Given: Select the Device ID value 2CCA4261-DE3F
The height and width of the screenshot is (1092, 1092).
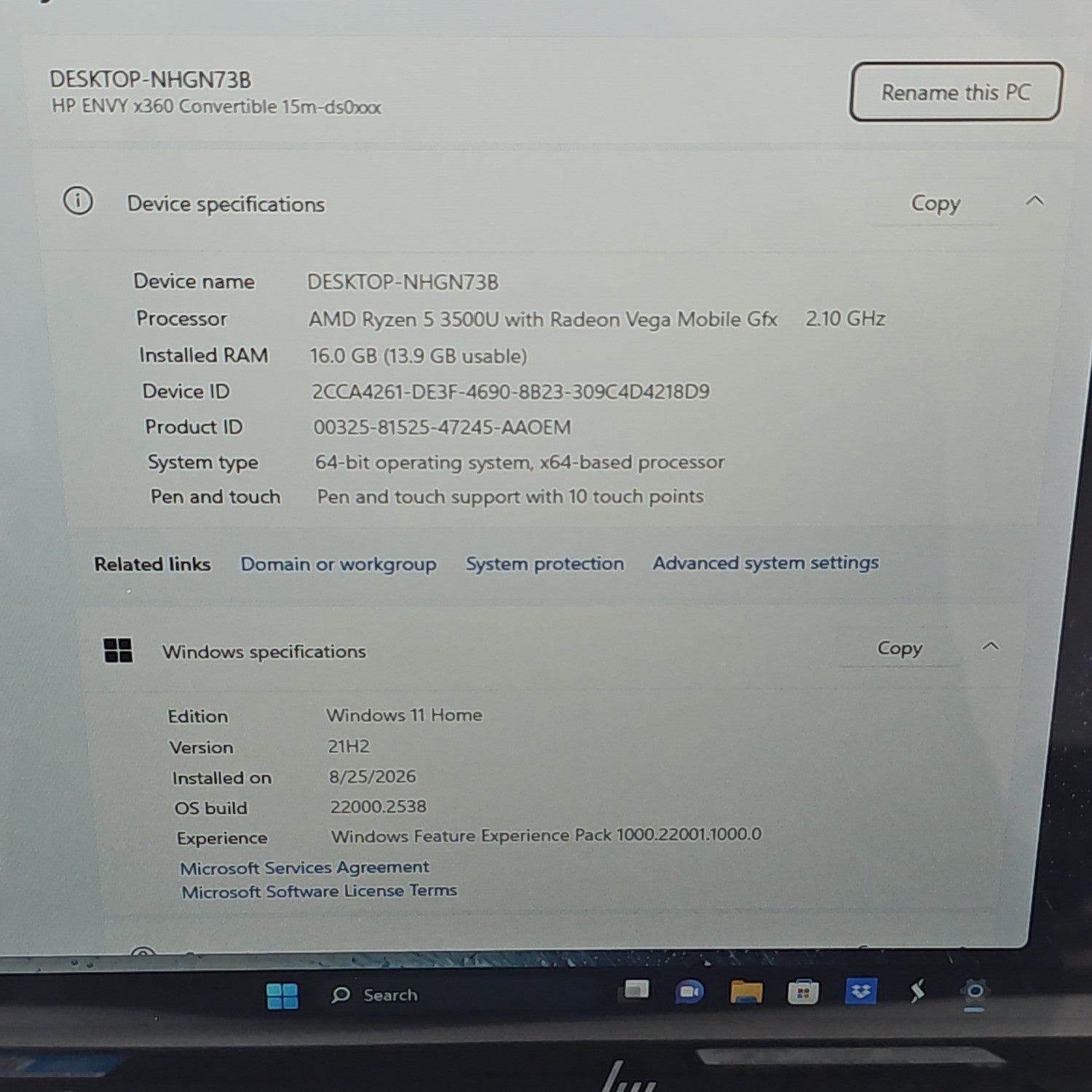Looking at the screenshot, I should (510, 392).
